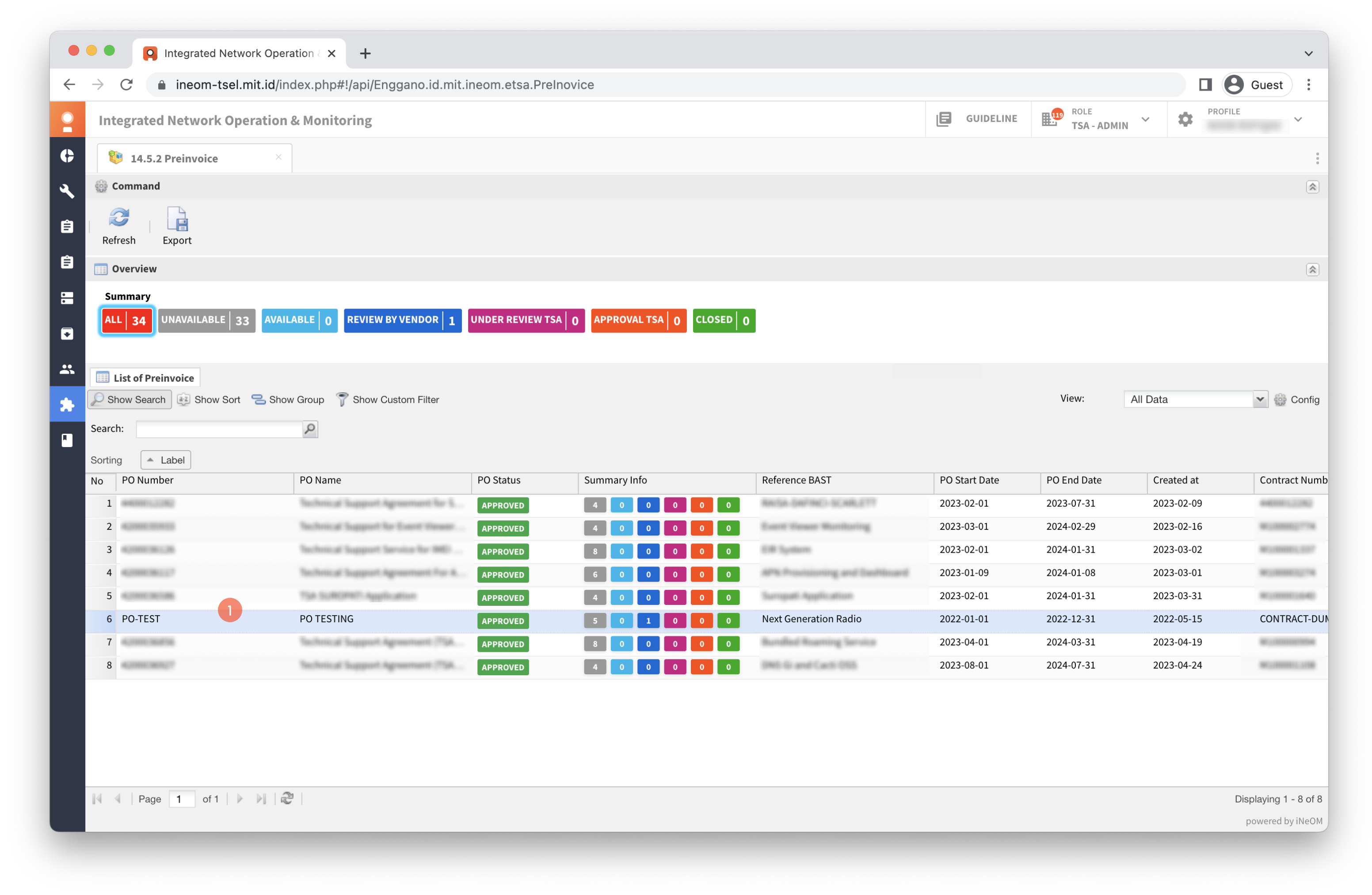1372x895 pixels.
Task: Filter summary by CLOSED 0
Action: (724, 321)
